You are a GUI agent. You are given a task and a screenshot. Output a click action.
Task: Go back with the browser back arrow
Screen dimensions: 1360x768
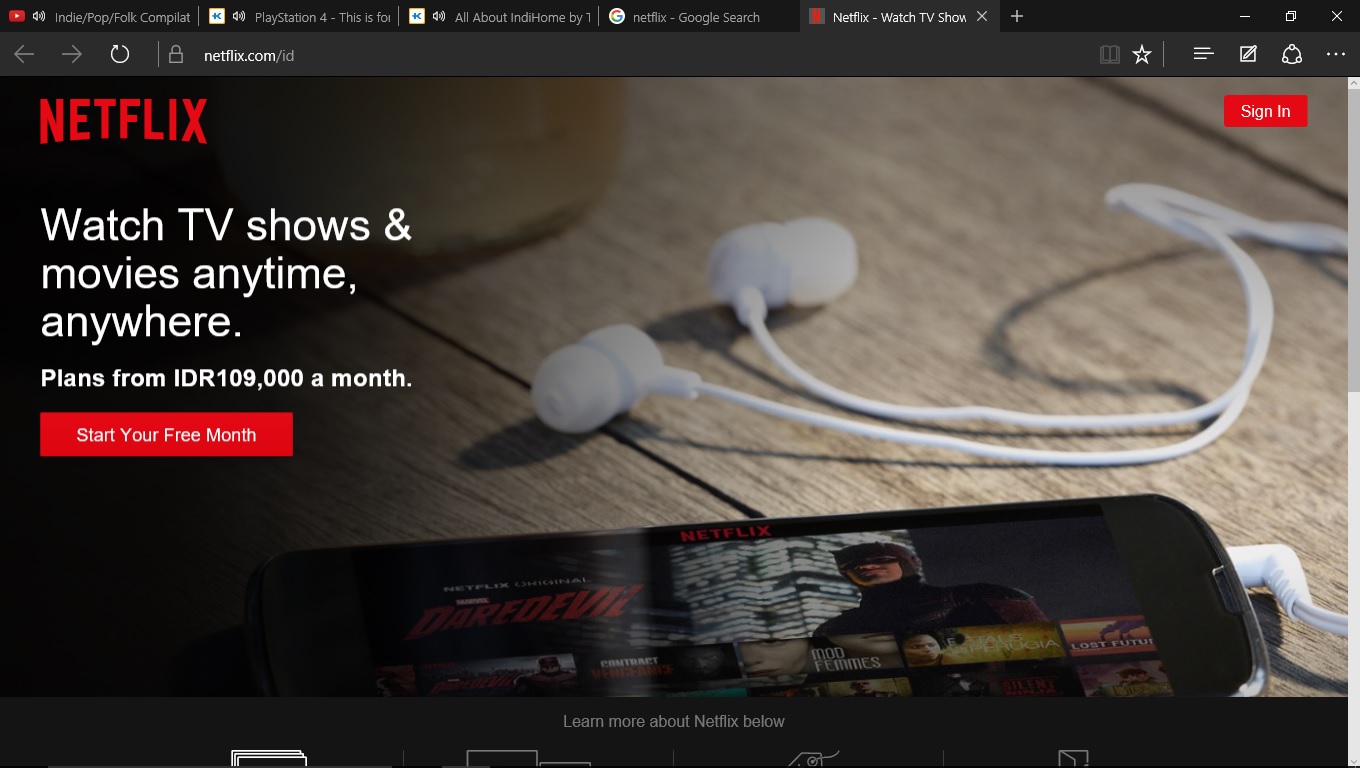[x=24, y=55]
